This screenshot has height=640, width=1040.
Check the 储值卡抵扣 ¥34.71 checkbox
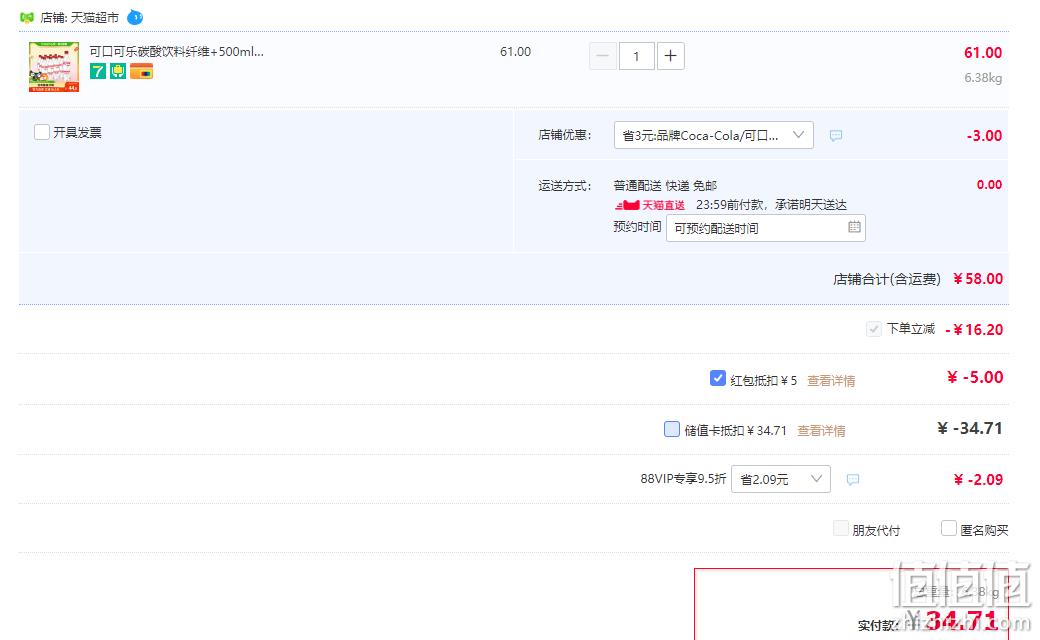(672, 428)
